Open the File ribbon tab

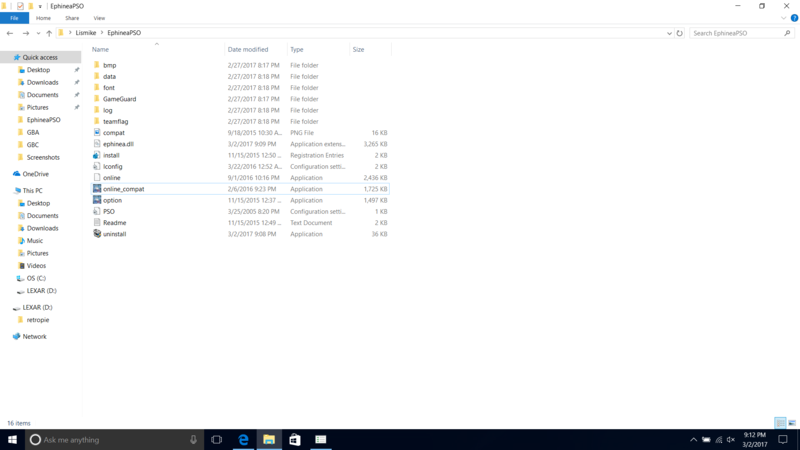pyautogui.click(x=14, y=18)
